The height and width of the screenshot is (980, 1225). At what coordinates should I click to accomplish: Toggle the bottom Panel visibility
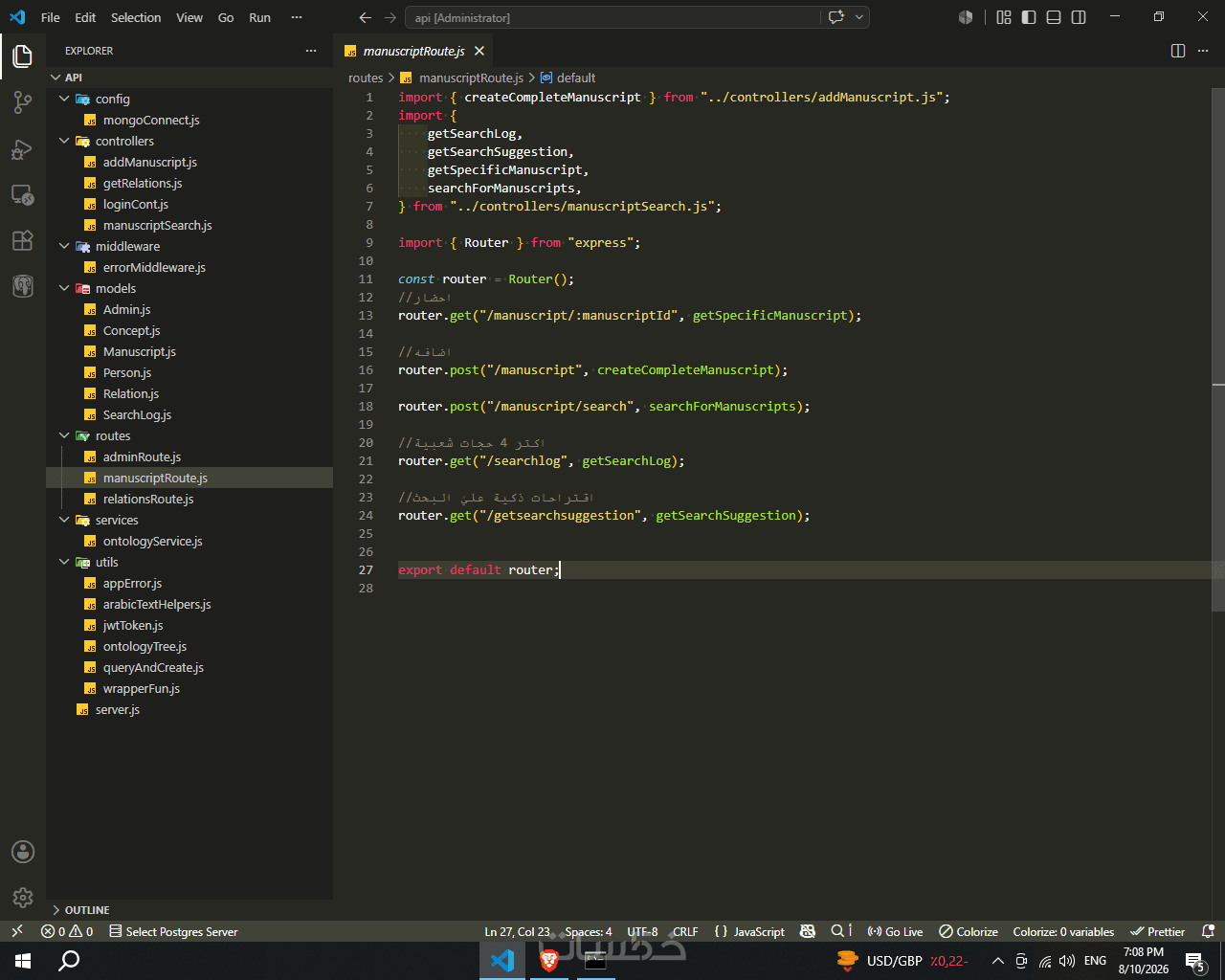(x=1054, y=17)
